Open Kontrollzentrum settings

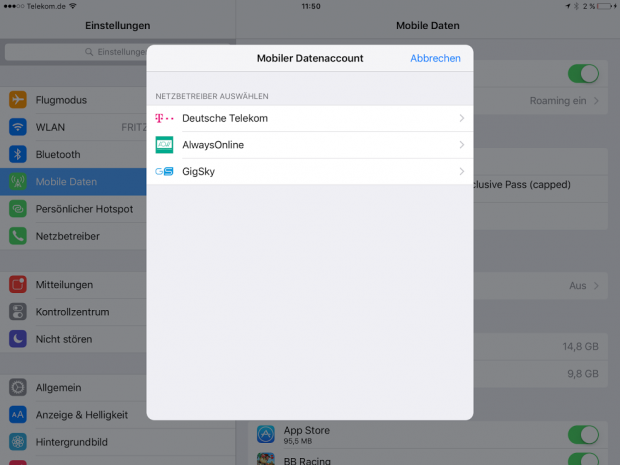pyautogui.click(x=73, y=312)
